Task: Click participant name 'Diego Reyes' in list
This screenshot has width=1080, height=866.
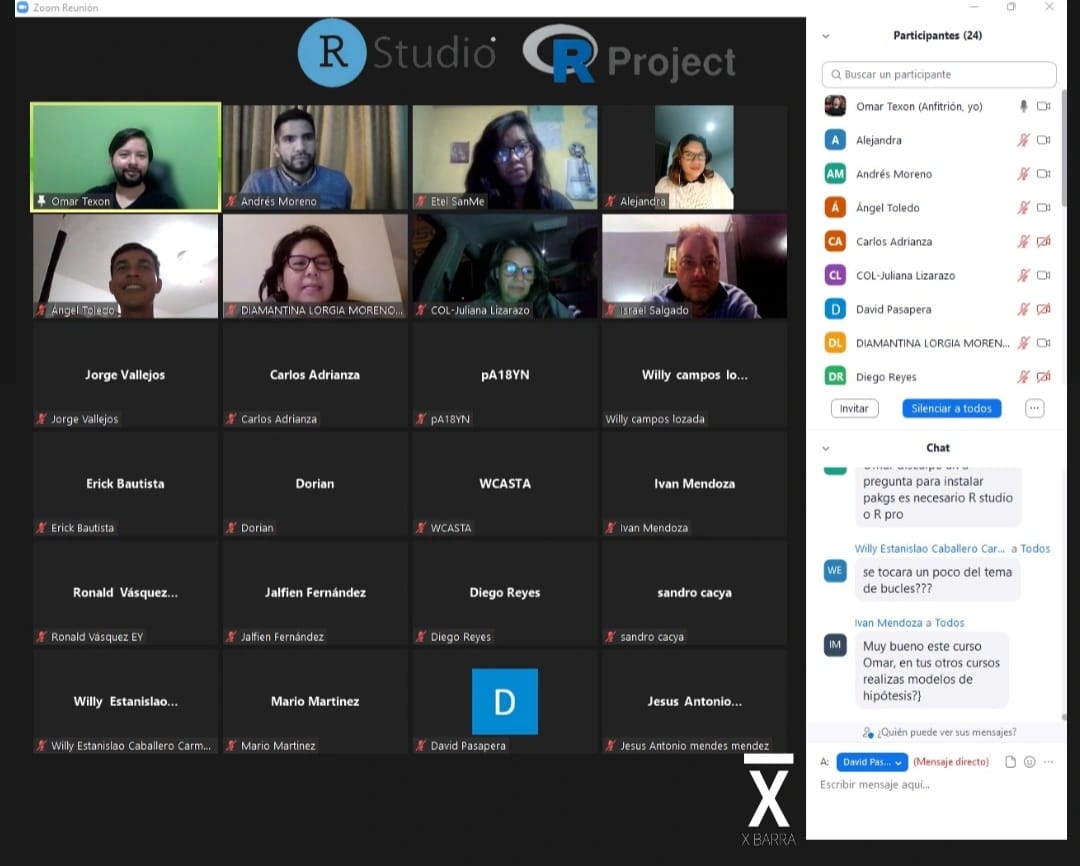Action: tap(886, 377)
